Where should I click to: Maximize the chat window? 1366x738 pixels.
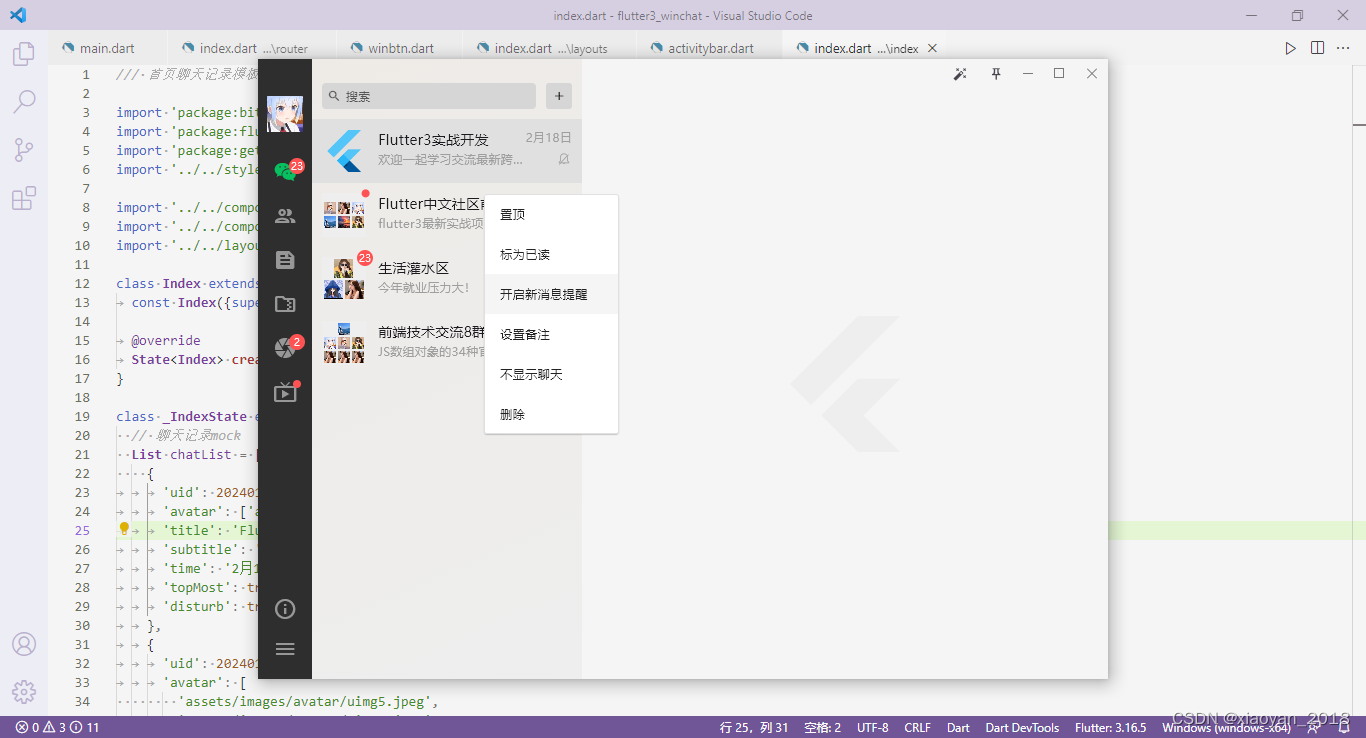pos(1059,74)
